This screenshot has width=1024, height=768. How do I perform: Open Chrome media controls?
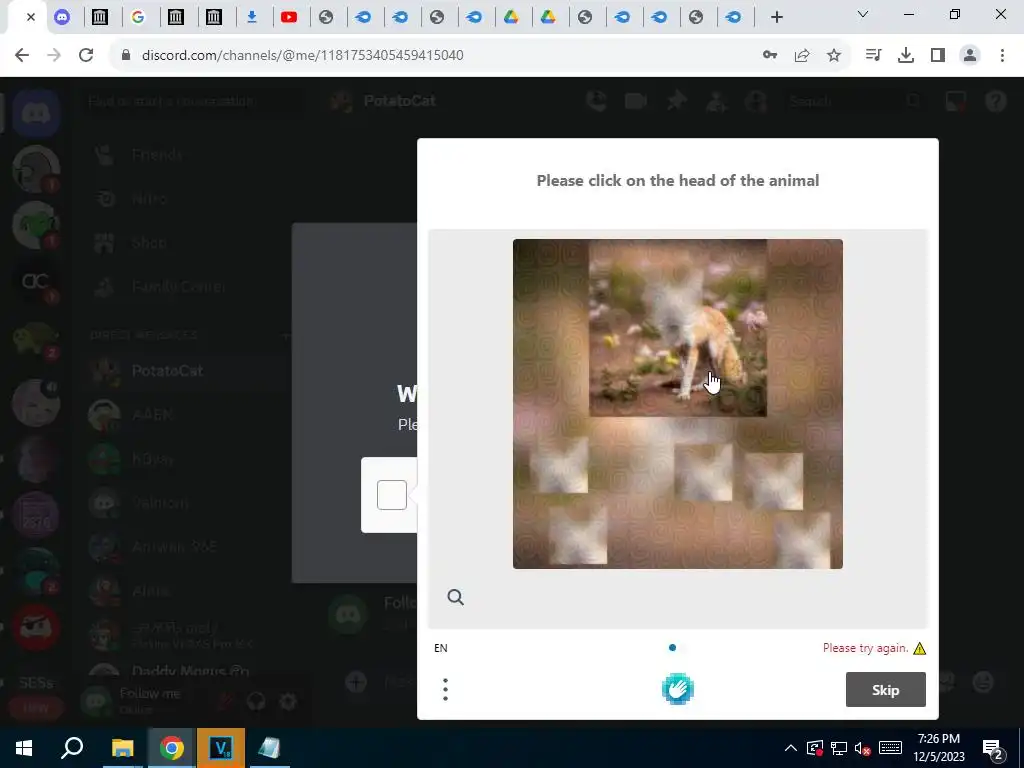(873, 55)
